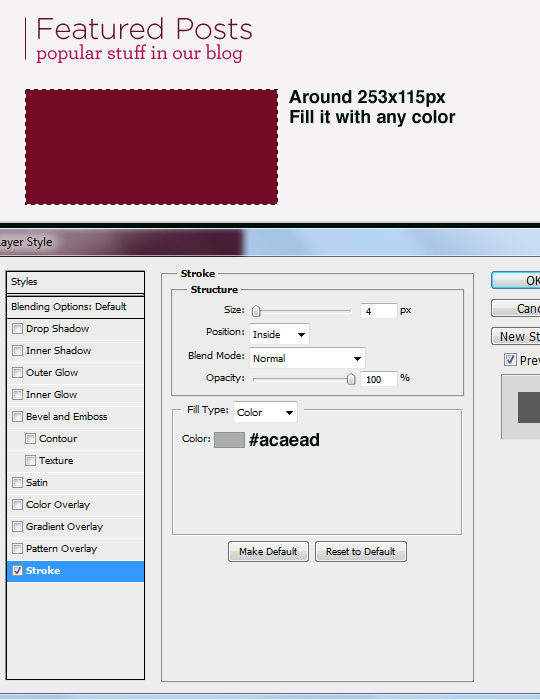The width and height of the screenshot is (540, 700).
Task: Click the Make Default button
Action: pos(268,552)
